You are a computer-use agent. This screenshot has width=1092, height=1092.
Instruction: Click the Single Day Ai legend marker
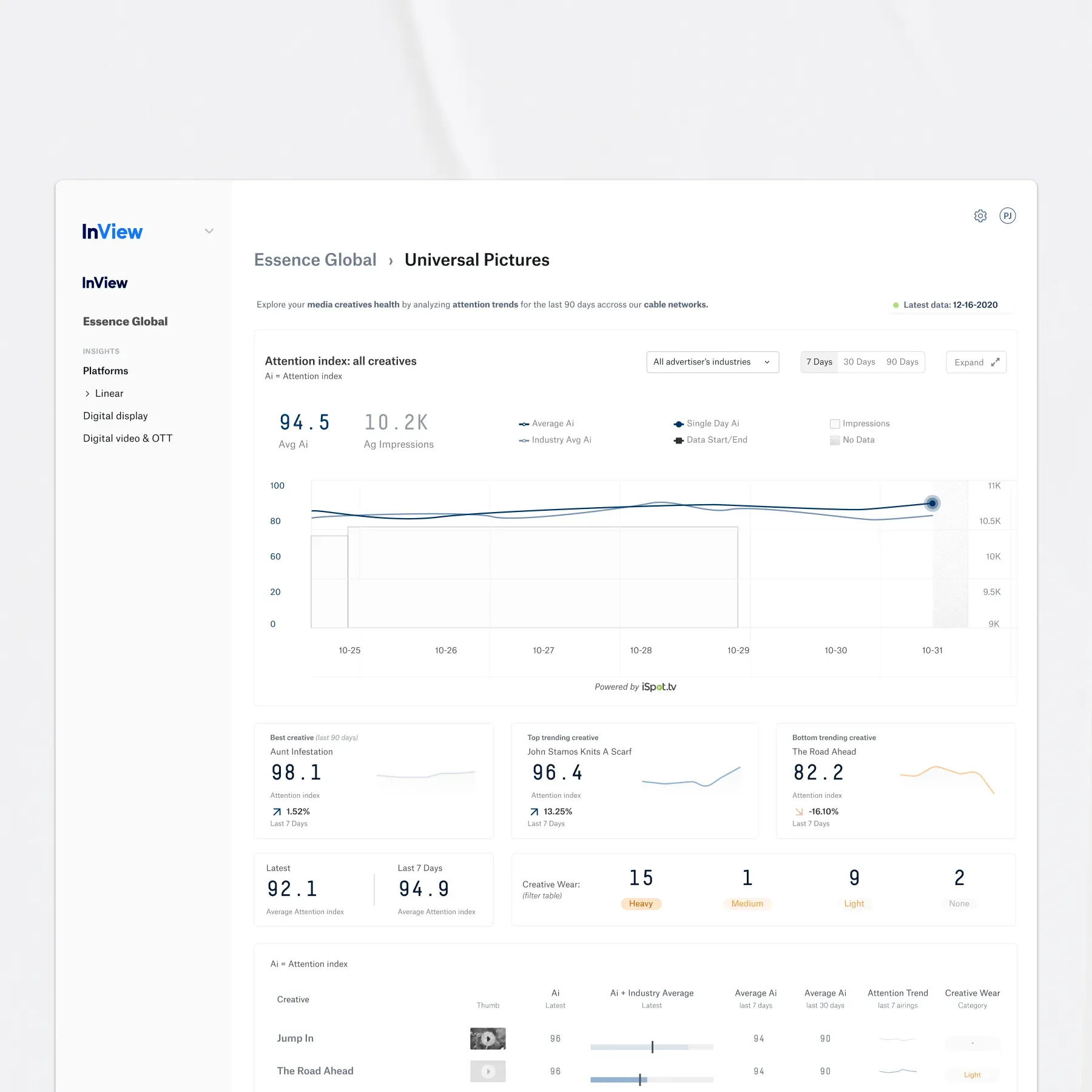678,423
